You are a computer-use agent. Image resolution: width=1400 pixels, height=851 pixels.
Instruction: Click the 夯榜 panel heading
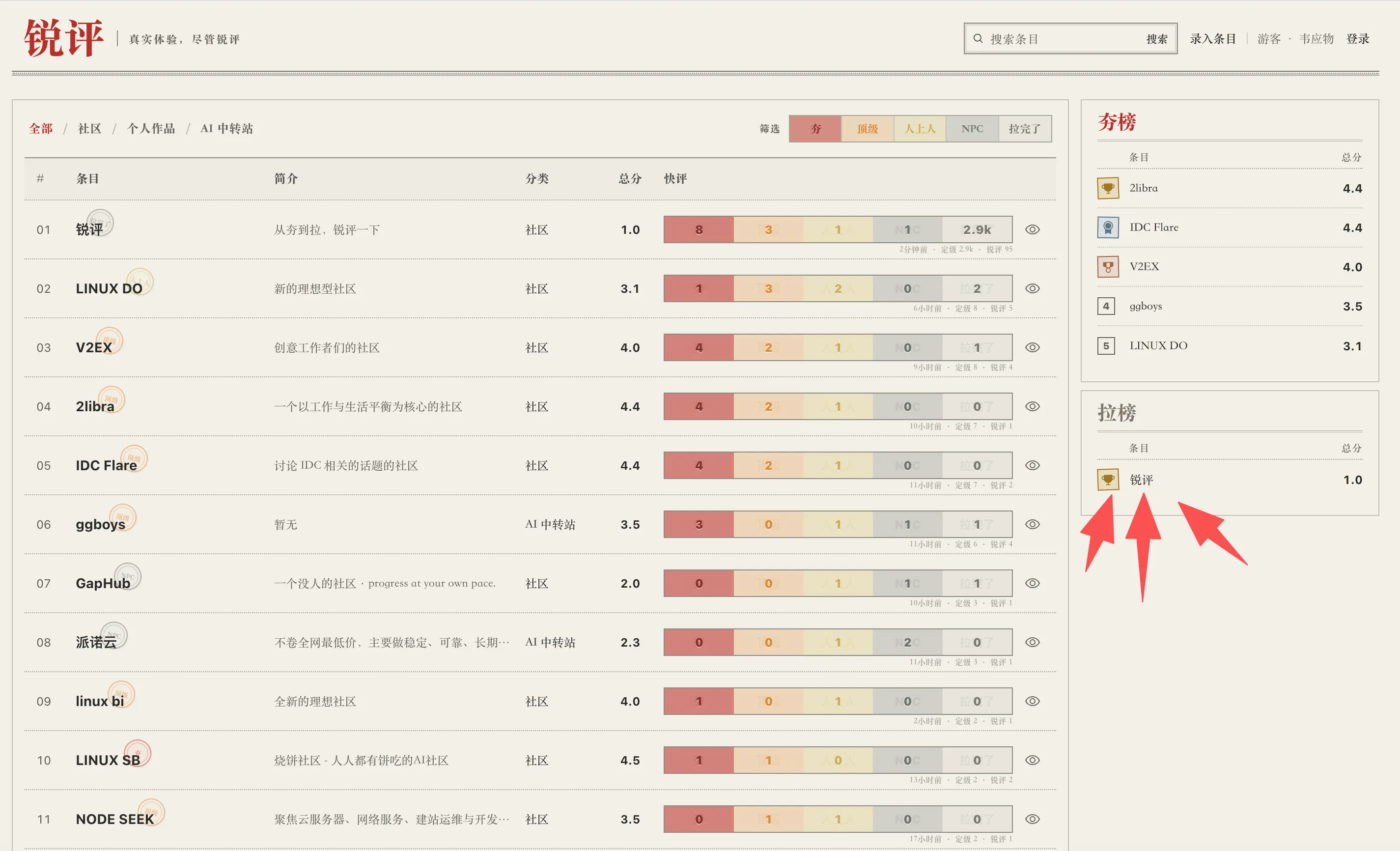point(1117,122)
